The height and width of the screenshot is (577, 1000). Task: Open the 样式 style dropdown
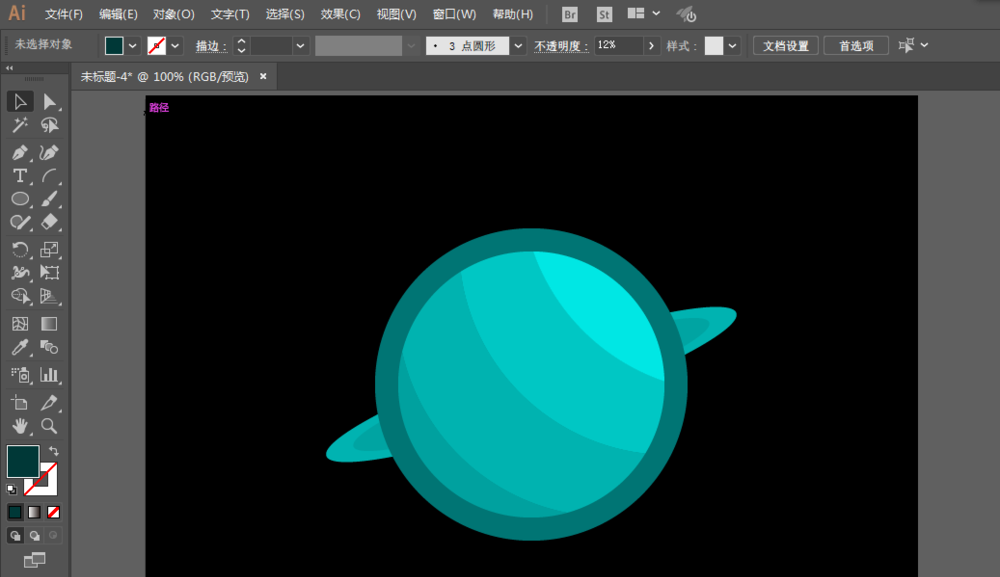pyautogui.click(x=734, y=45)
